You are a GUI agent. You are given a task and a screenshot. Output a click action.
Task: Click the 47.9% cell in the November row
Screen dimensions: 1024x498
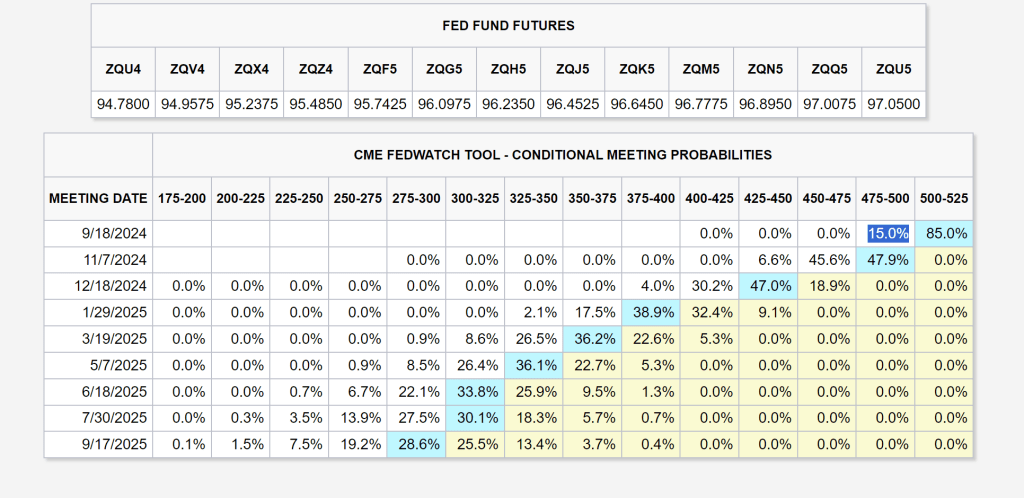888,259
